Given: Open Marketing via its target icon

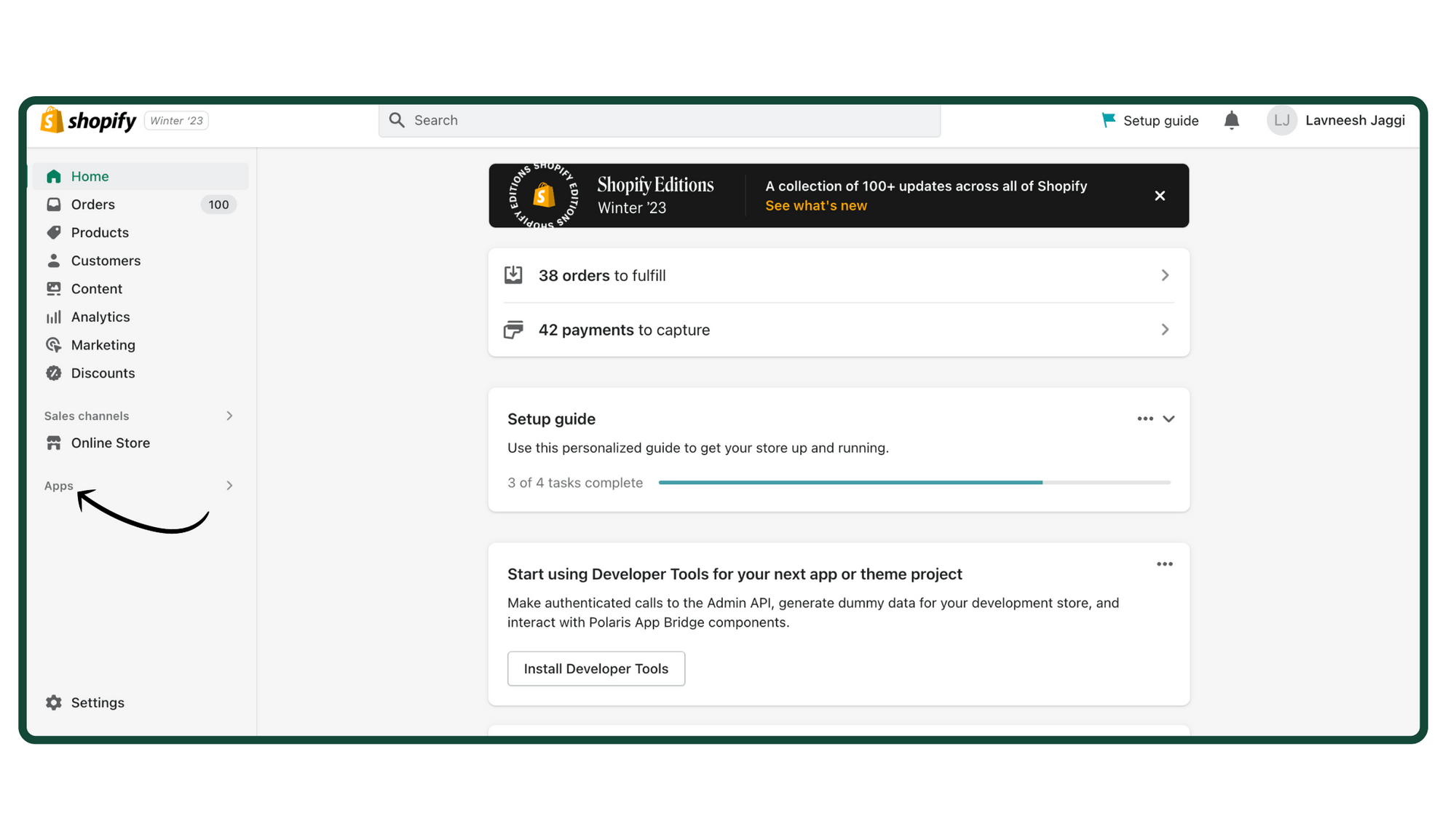Looking at the screenshot, I should (x=54, y=344).
